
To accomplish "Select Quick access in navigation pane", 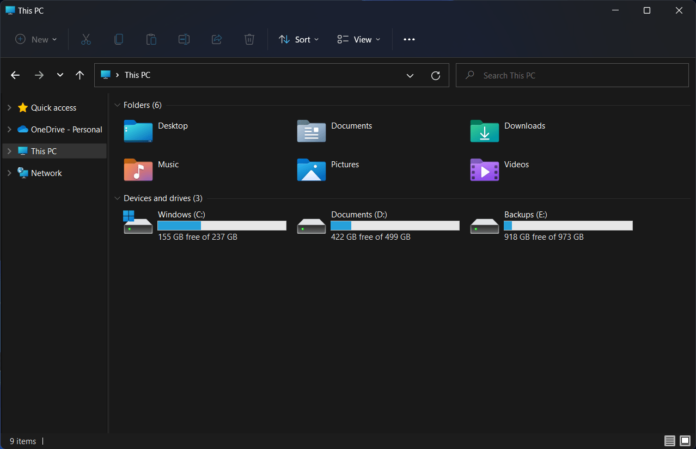I will (53, 108).
